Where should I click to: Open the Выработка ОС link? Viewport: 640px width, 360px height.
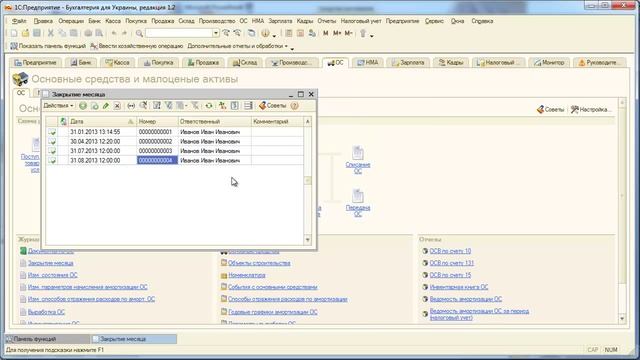point(46,312)
